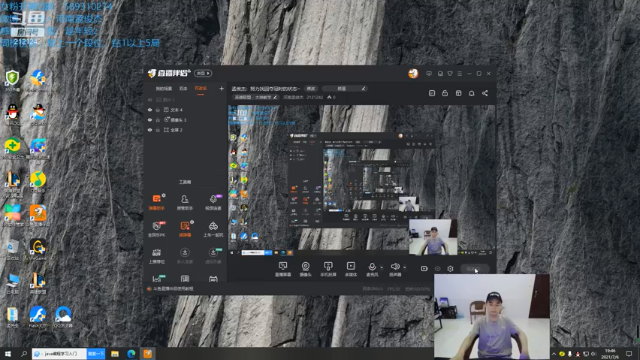Add a screen capture source from bottom toolbar
This screenshot has width=640, height=360.
click(x=283, y=269)
